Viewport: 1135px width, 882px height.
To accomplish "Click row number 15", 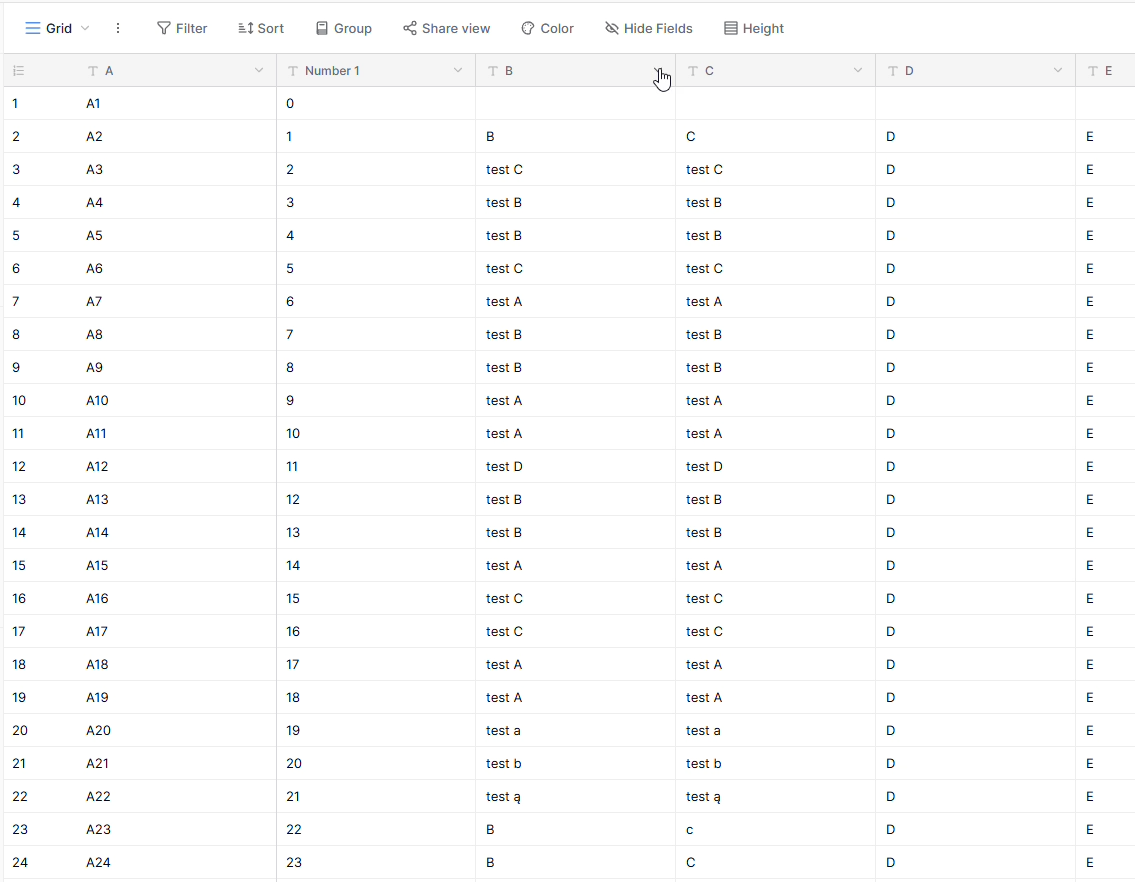I will 19,566.
